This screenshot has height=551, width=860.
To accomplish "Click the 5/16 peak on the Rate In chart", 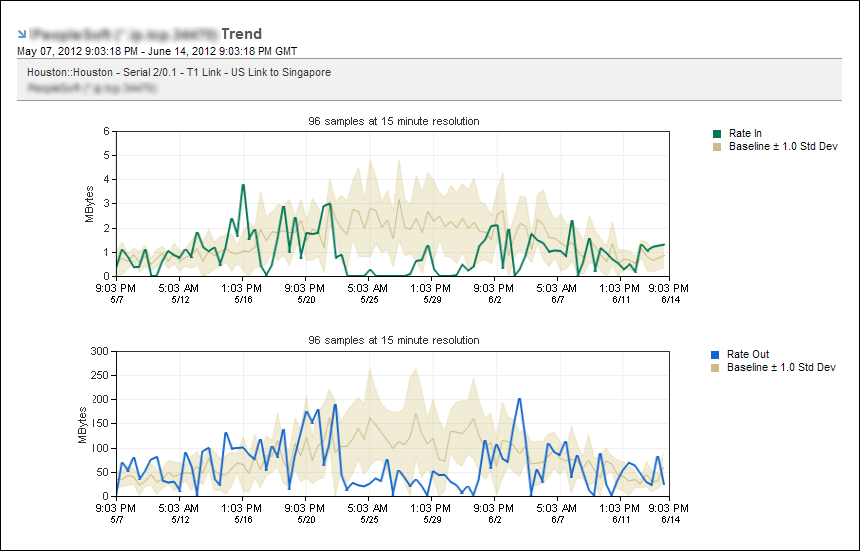I will tap(243, 185).
